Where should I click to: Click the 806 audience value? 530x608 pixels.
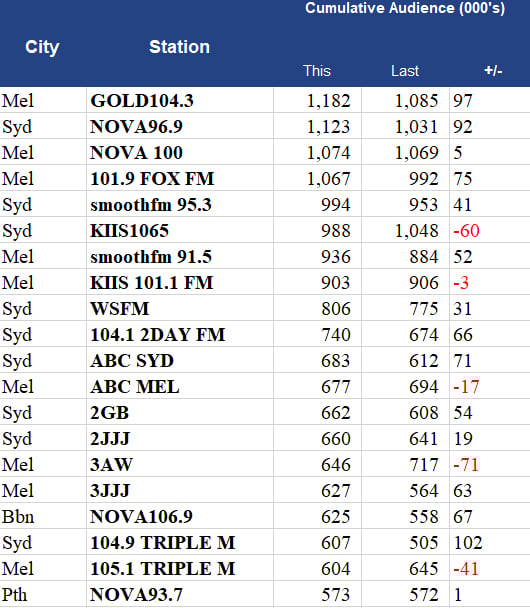click(x=336, y=309)
